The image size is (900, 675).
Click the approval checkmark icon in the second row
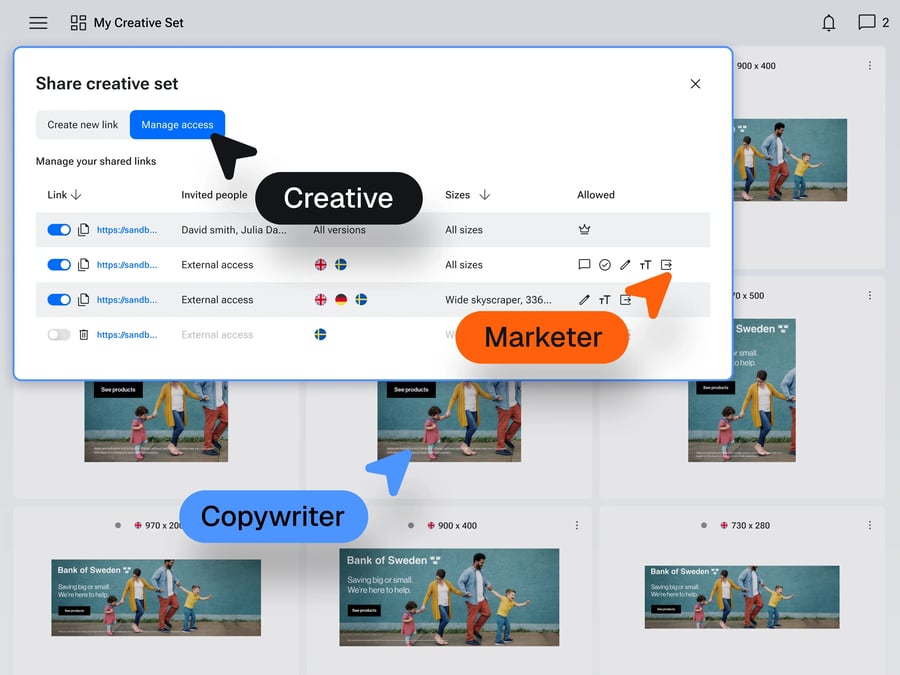tap(605, 265)
